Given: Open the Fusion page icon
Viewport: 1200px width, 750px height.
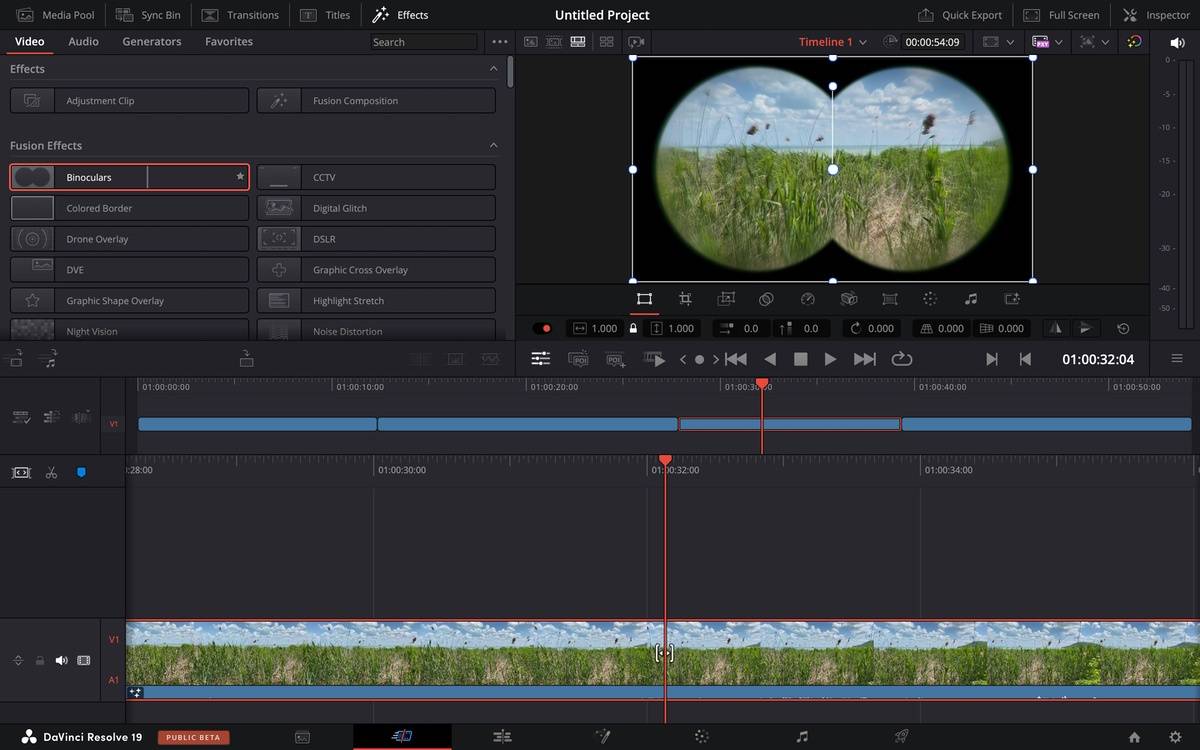Looking at the screenshot, I should (x=602, y=737).
